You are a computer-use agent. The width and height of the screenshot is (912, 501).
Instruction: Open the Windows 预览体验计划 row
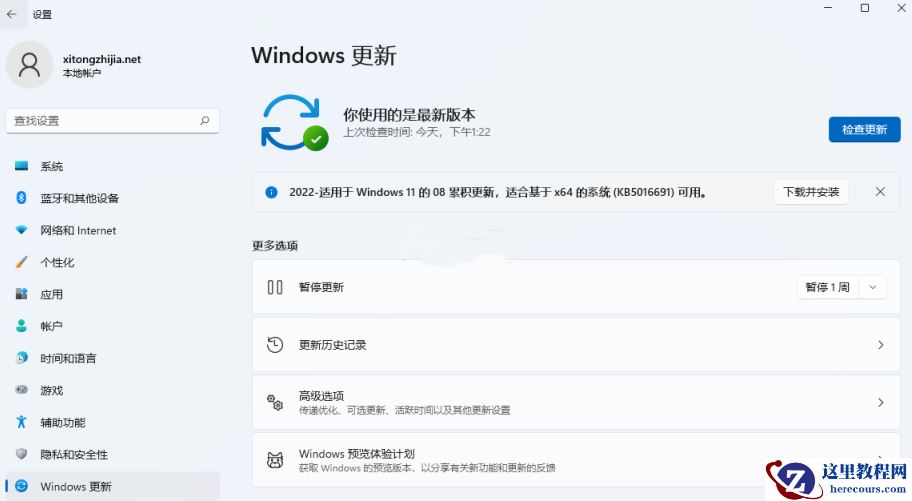click(576, 460)
